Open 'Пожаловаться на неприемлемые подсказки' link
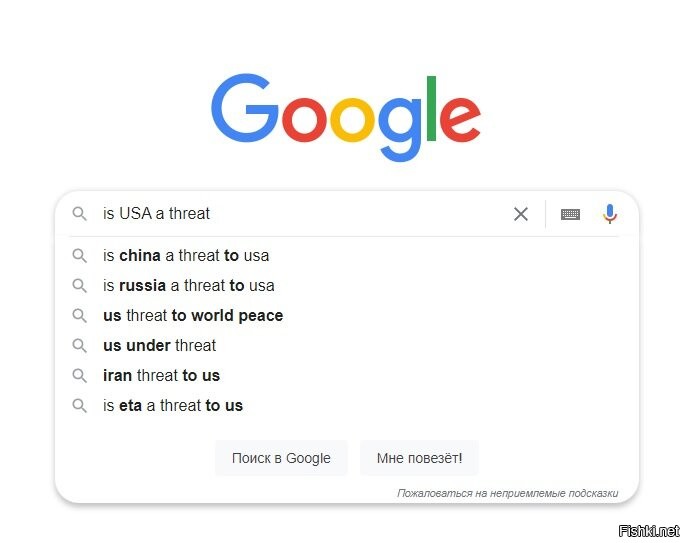Screen dimensions: 685x543 pos(507,493)
